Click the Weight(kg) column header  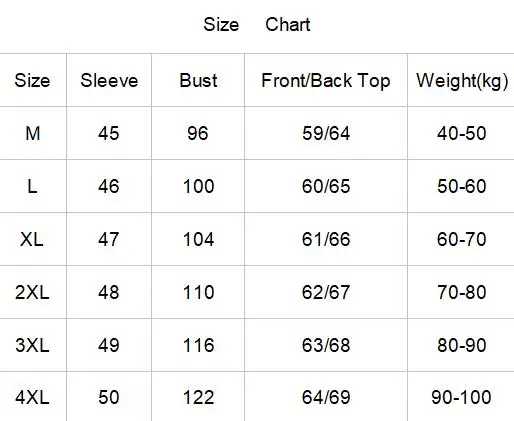[x=462, y=81]
